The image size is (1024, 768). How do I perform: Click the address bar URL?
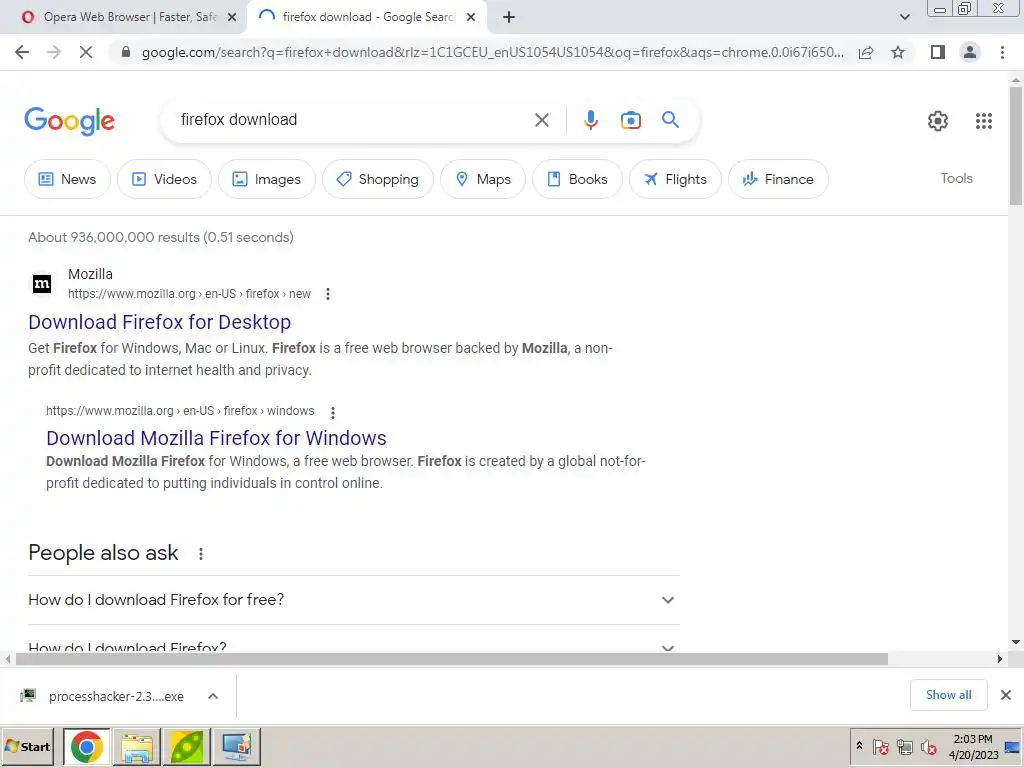(x=492, y=52)
